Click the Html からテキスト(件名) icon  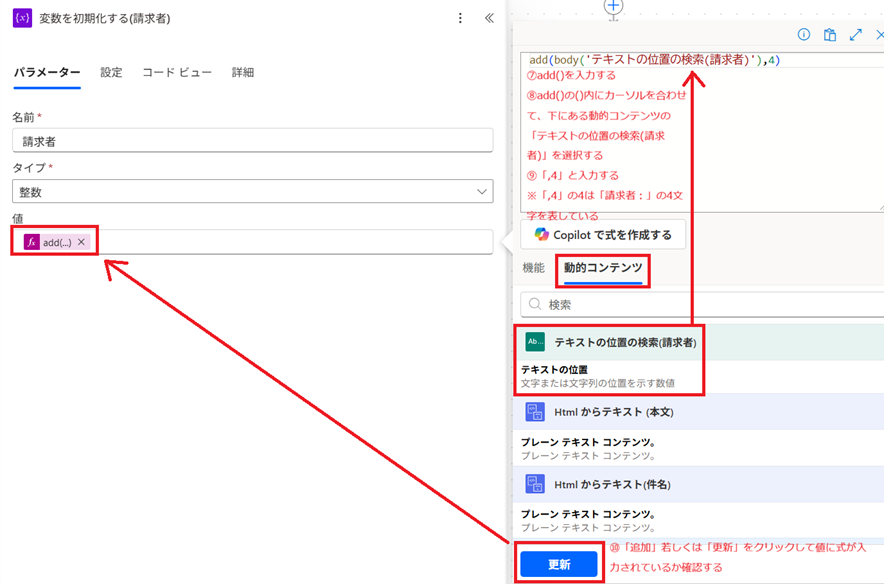(x=535, y=484)
